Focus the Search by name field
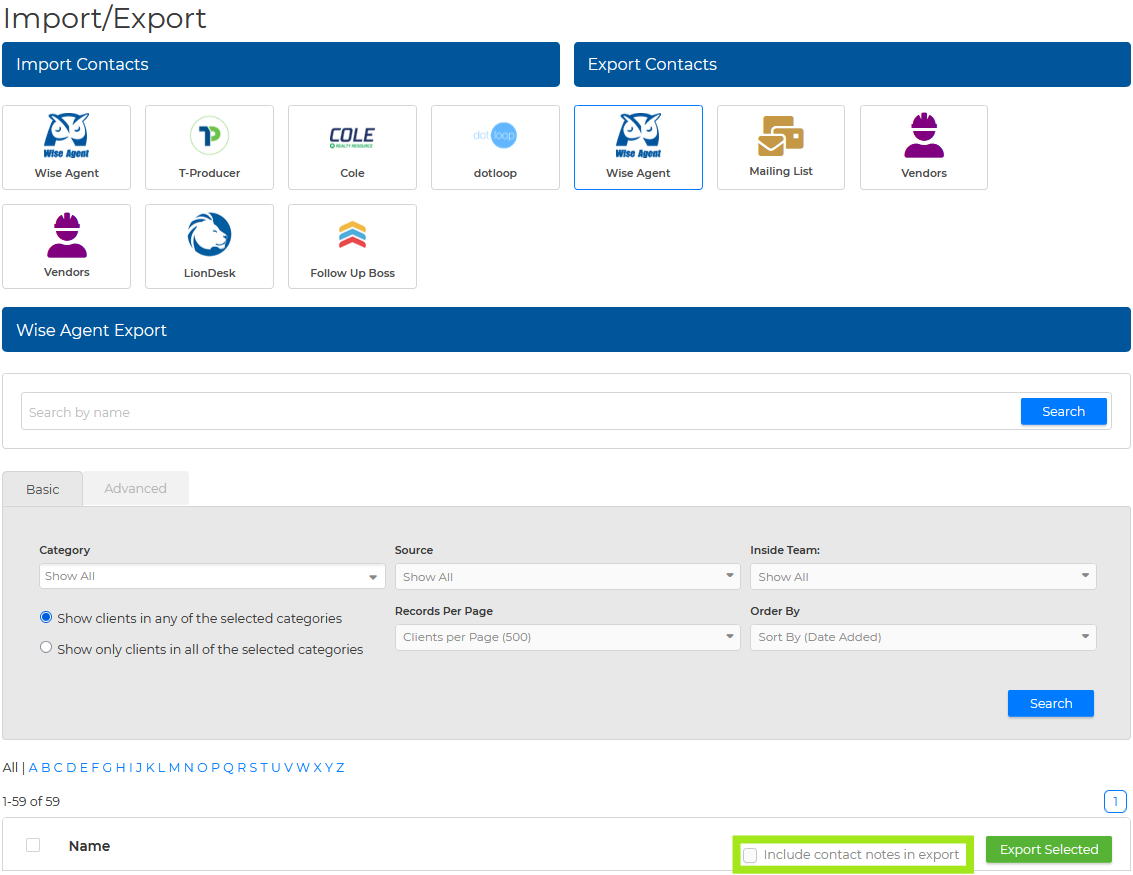This screenshot has width=1133, height=875. (520, 412)
